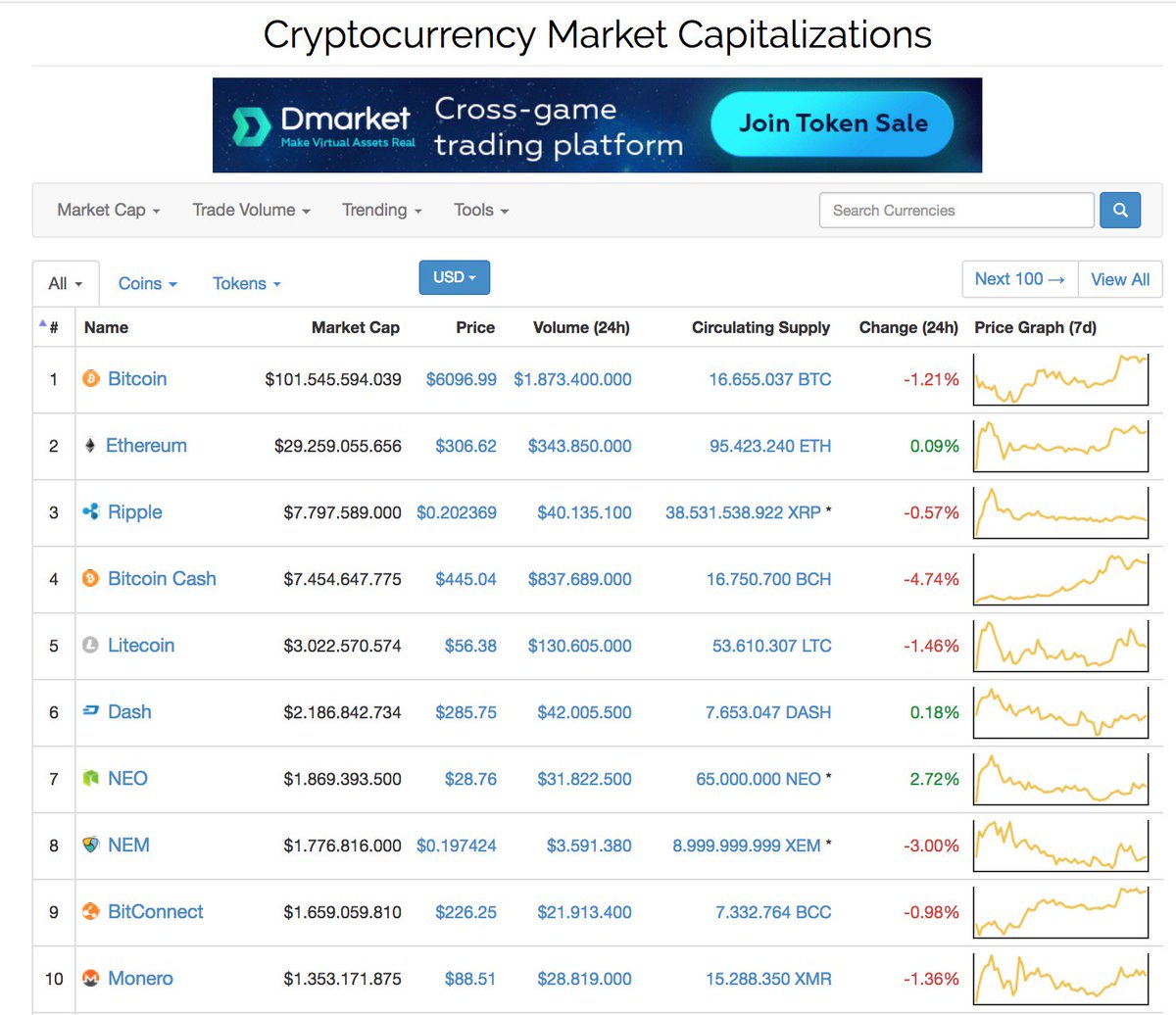Open the Bitcoin link
Screen dimensions: 1176x1015
click(137, 378)
